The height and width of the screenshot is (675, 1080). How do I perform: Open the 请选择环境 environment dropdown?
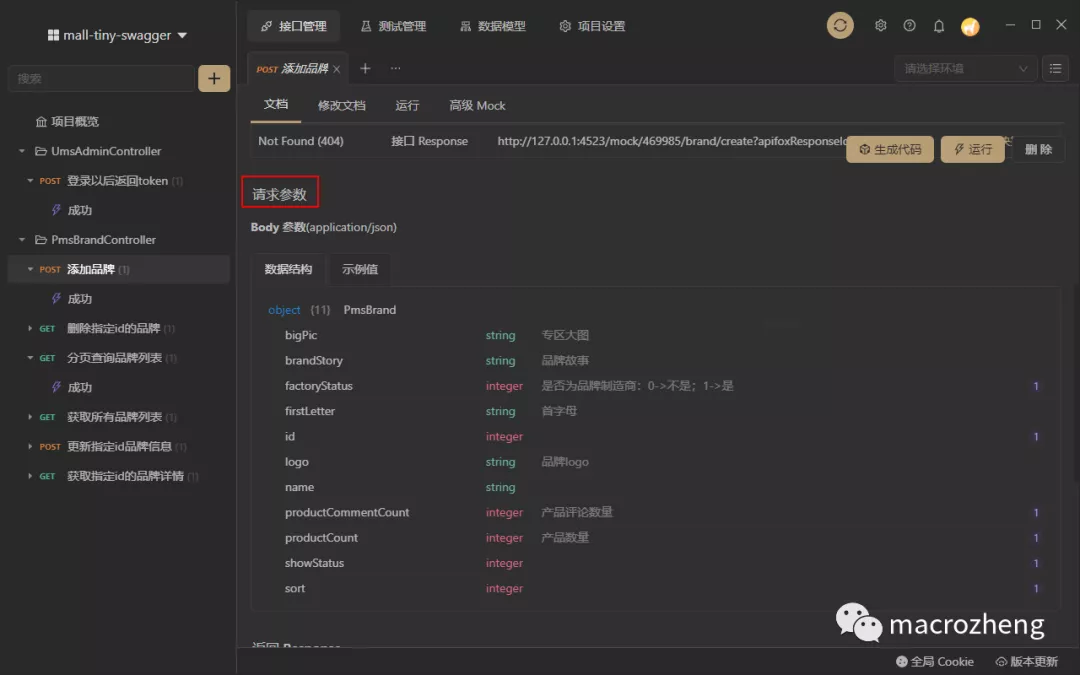(965, 68)
